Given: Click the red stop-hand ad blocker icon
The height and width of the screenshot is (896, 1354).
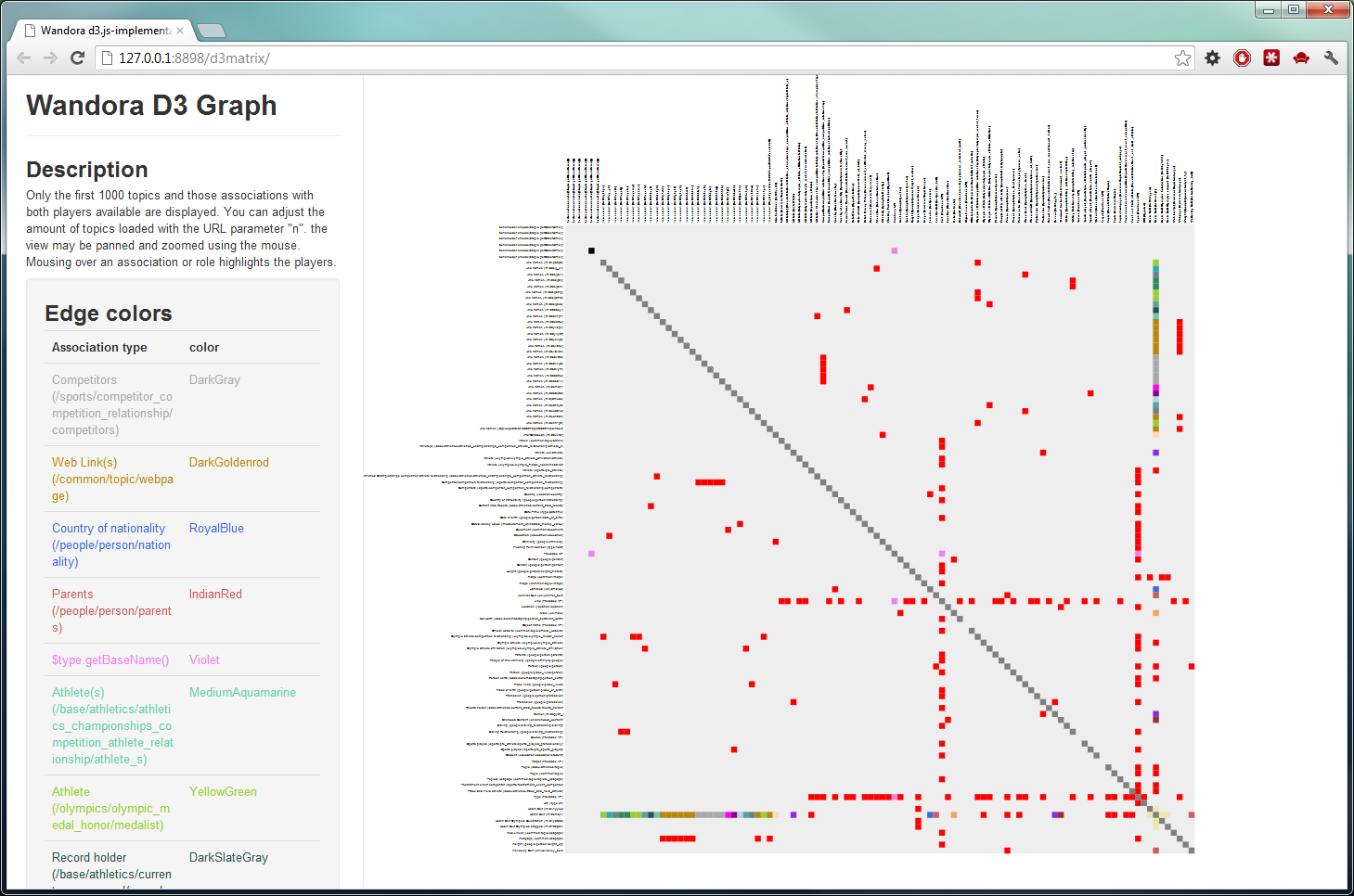Looking at the screenshot, I should click(1242, 58).
